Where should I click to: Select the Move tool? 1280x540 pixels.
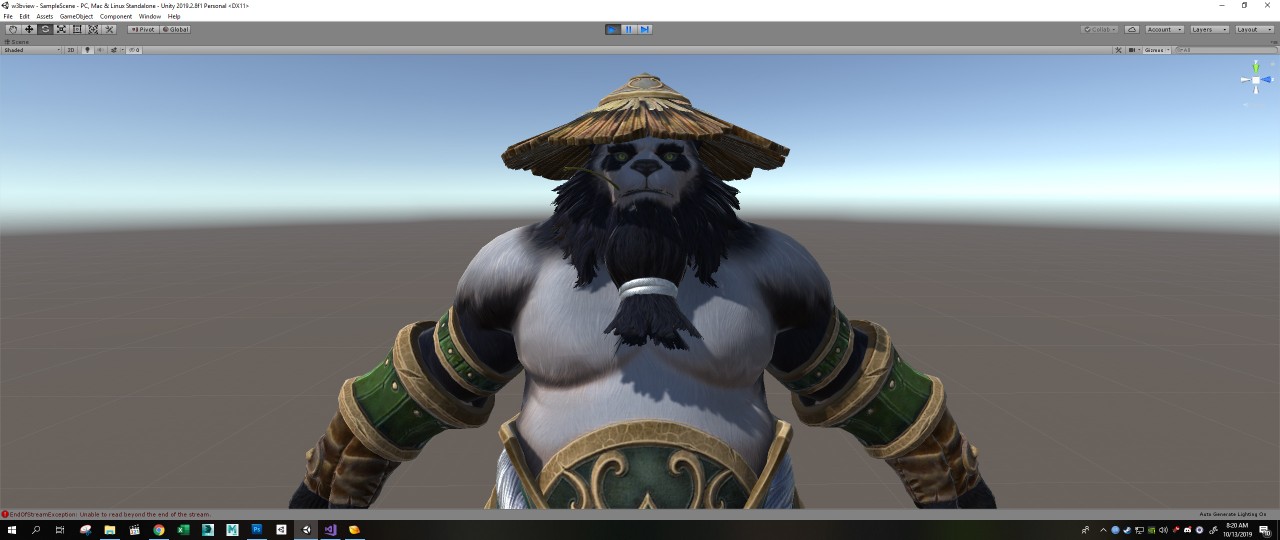pos(29,29)
